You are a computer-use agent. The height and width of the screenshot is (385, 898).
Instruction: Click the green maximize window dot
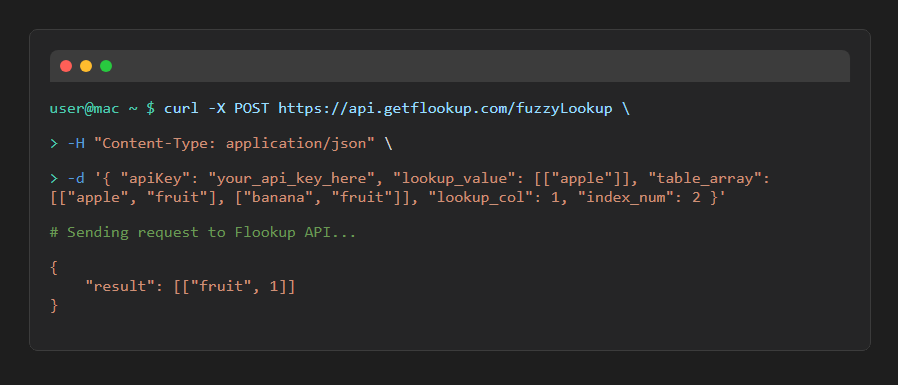point(106,66)
